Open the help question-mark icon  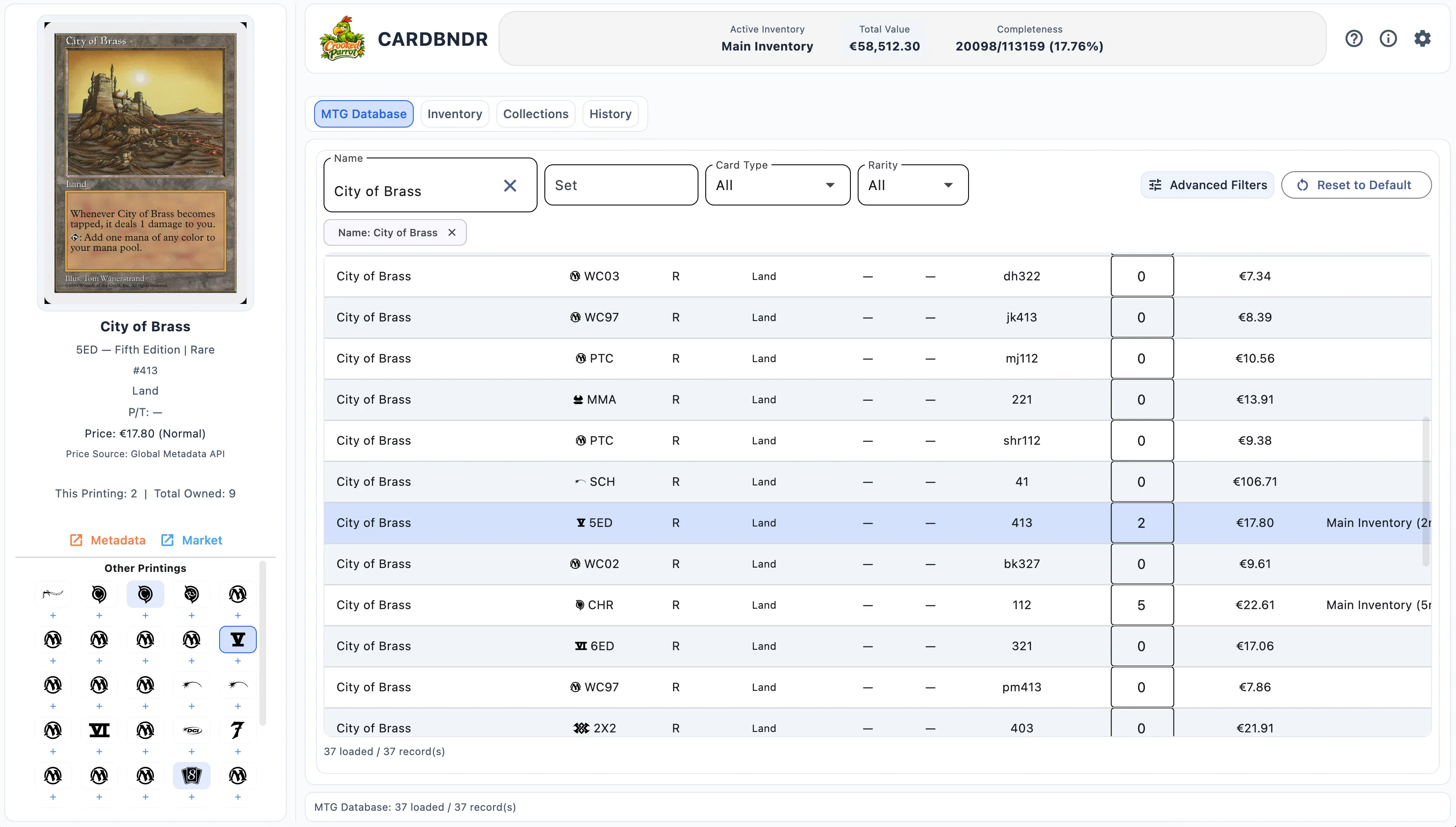click(1354, 39)
